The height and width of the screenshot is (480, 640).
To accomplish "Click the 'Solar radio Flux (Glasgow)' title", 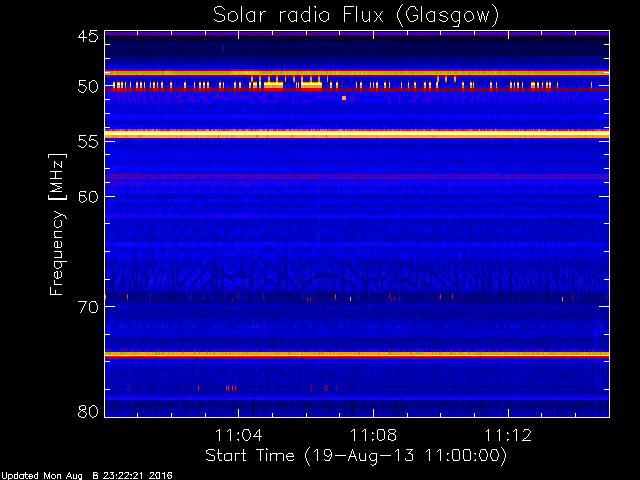I will pyautogui.click(x=356, y=16).
